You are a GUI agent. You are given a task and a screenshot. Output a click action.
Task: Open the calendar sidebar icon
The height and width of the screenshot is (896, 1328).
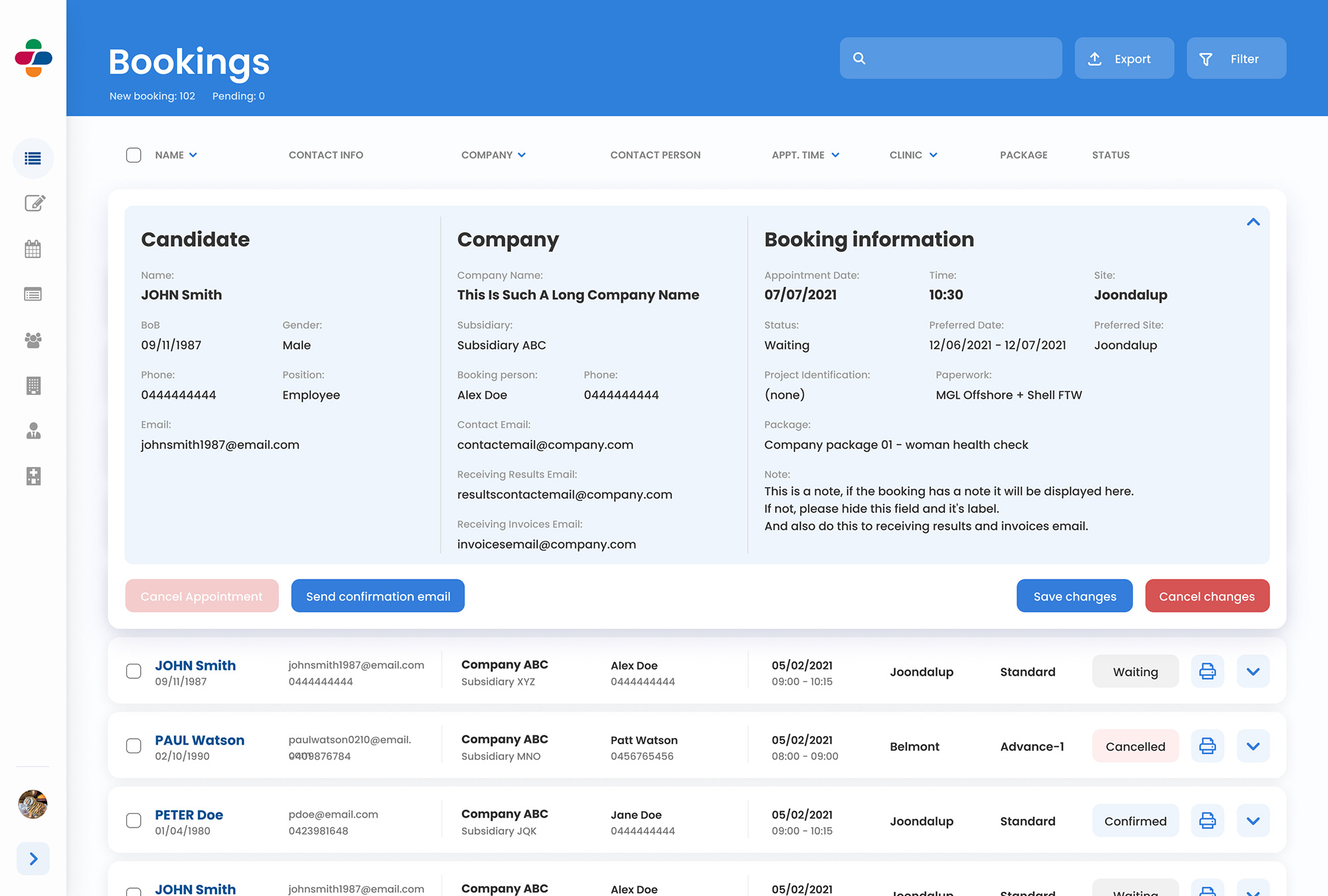pos(33,249)
